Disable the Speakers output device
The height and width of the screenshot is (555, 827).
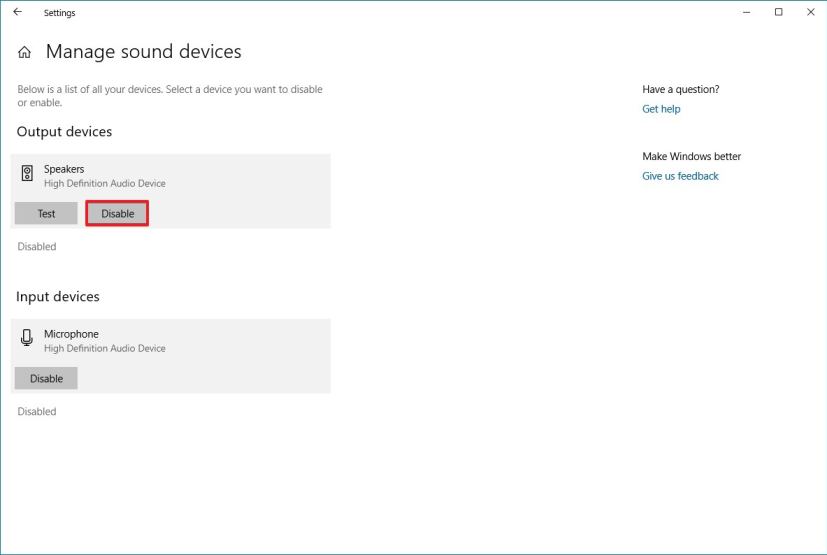117,213
